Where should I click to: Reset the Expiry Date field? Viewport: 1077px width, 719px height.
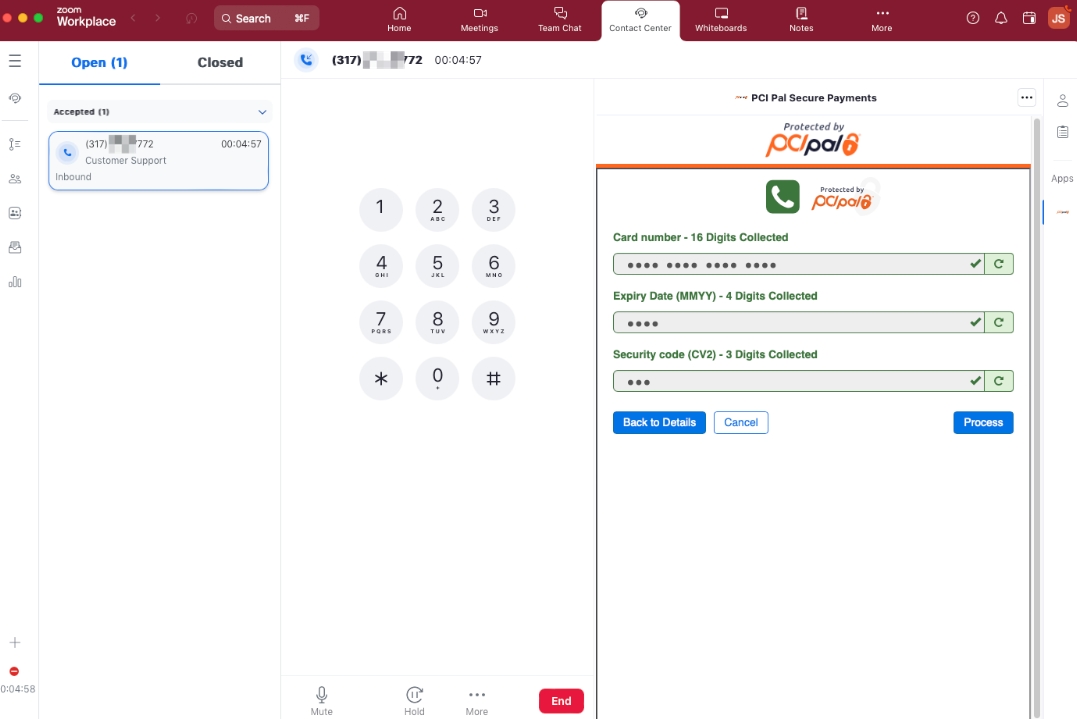click(999, 322)
